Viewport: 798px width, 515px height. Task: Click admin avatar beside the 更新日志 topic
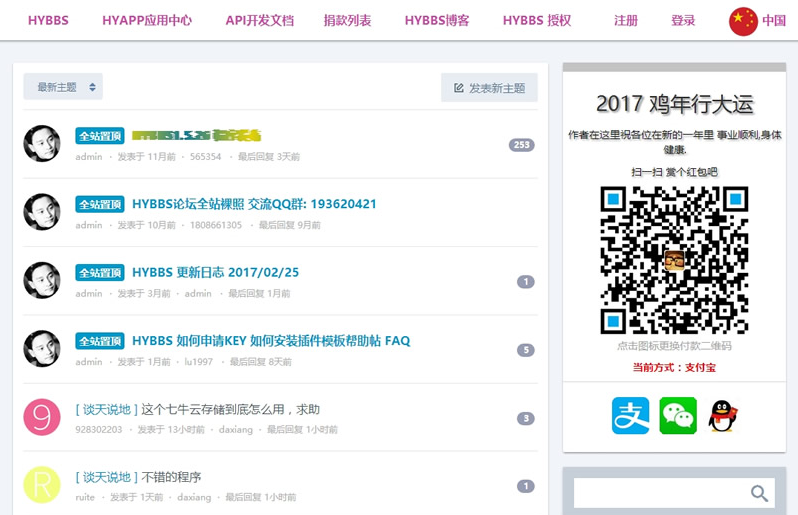(x=42, y=280)
